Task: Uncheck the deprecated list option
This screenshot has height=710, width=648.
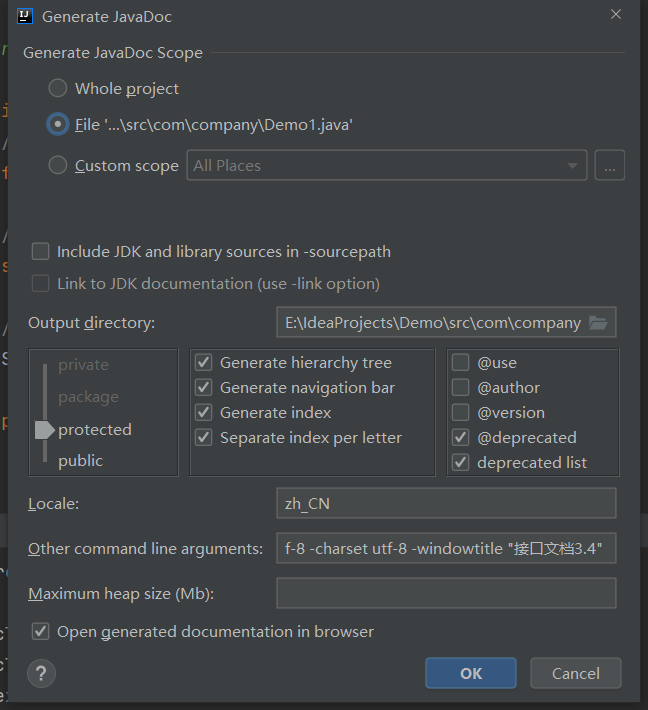Action: tap(461, 463)
